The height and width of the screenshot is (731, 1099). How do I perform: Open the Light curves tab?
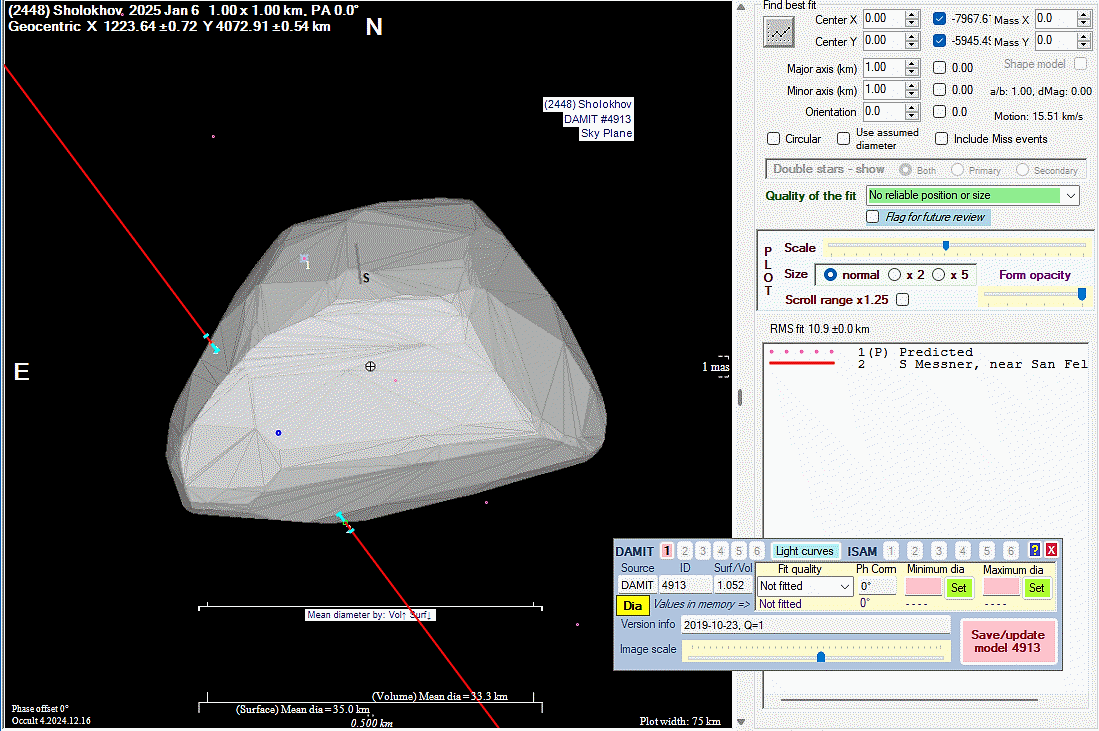(x=805, y=551)
